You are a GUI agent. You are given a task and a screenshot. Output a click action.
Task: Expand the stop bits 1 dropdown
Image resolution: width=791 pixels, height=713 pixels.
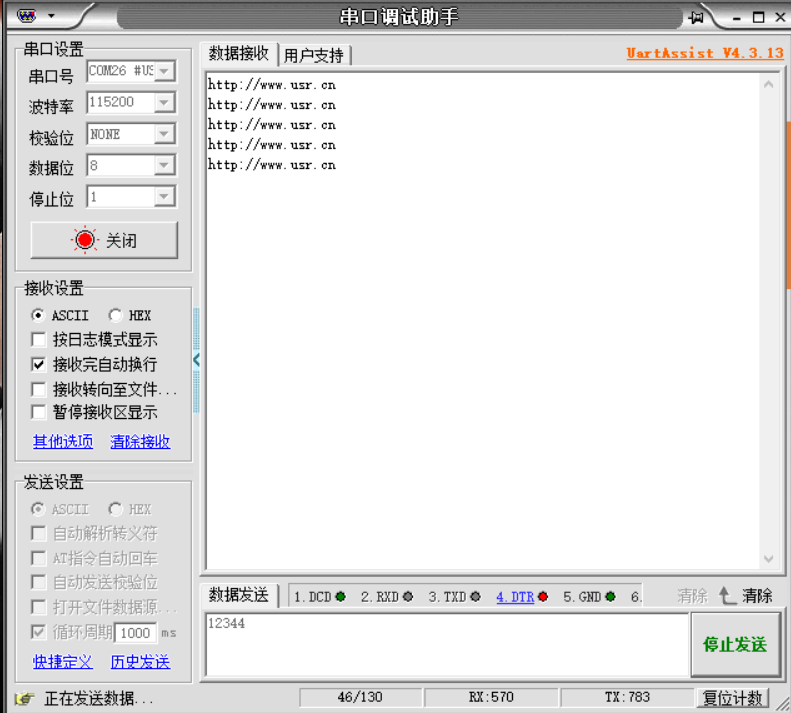(x=164, y=197)
